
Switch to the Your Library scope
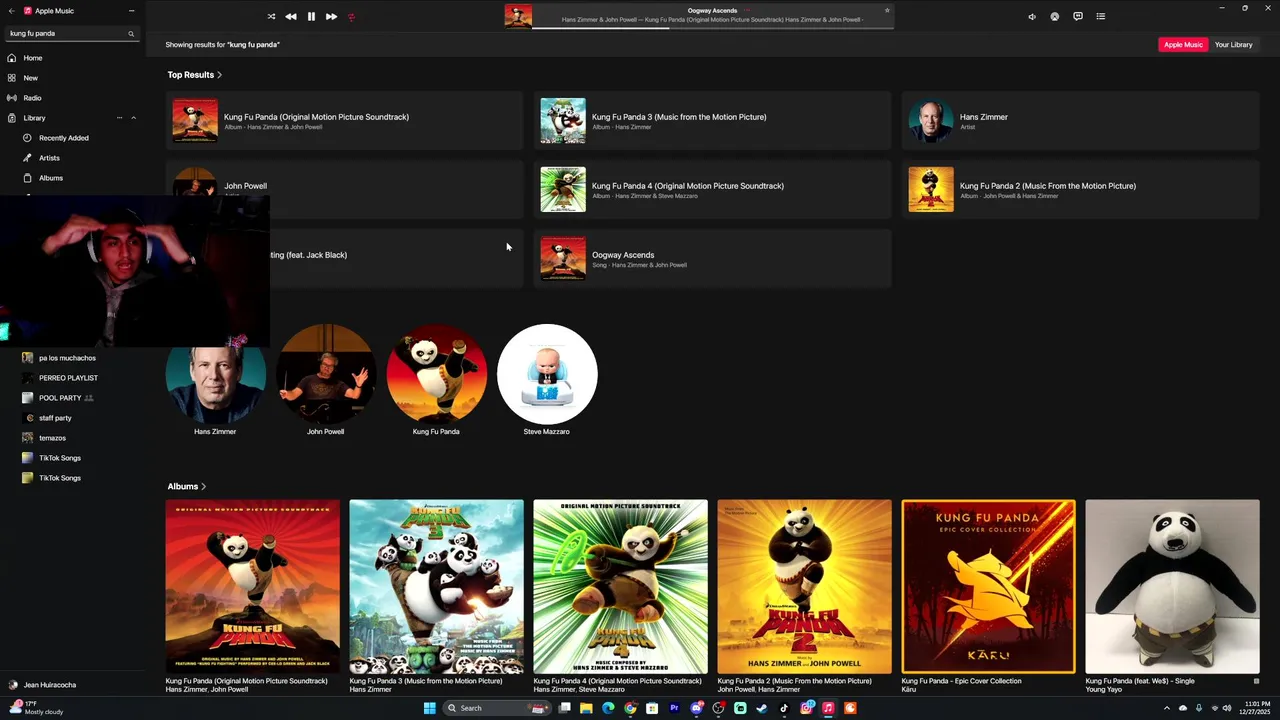[x=1233, y=44]
